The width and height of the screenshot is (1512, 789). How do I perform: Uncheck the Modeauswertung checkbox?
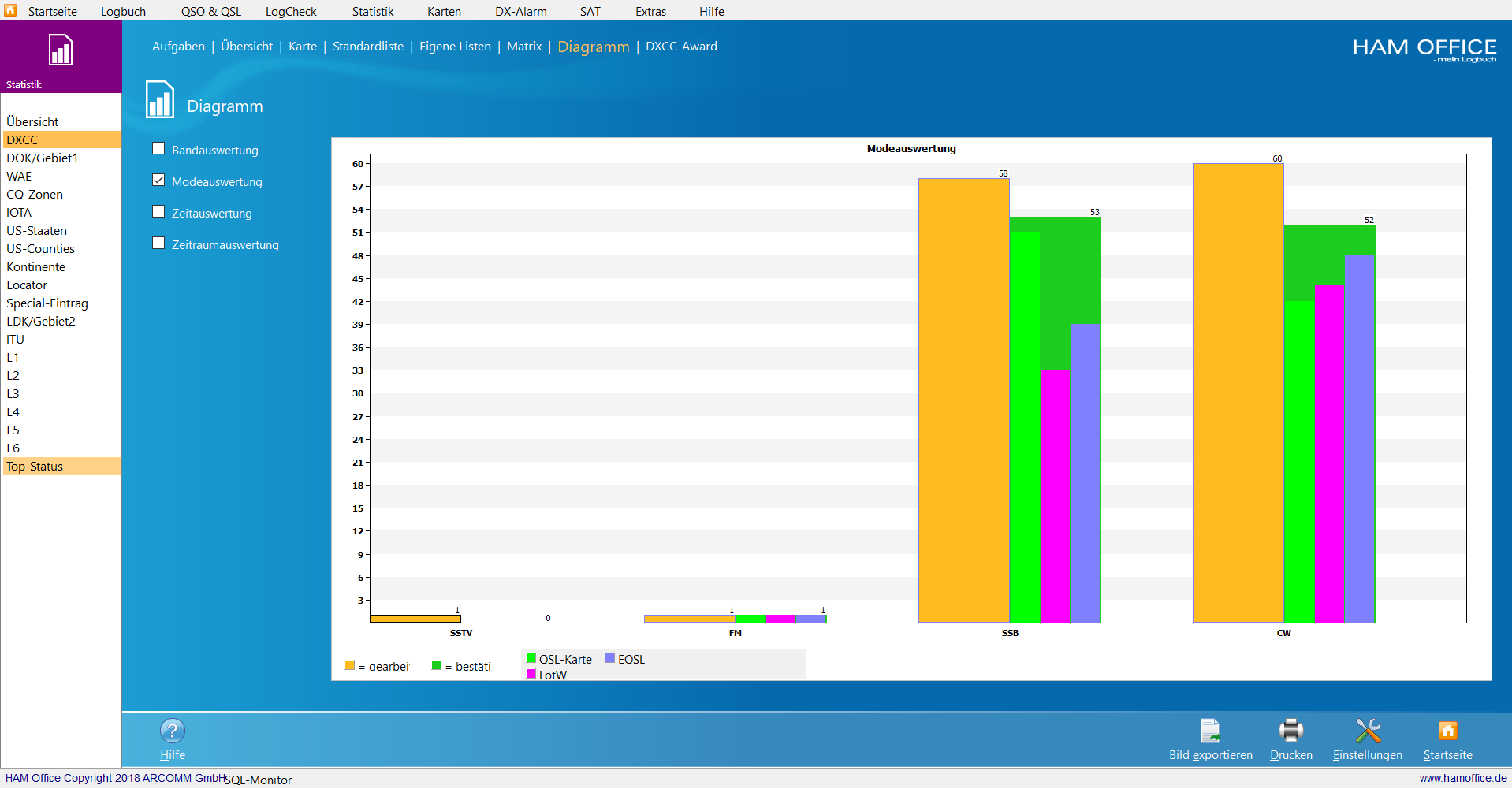[158, 180]
